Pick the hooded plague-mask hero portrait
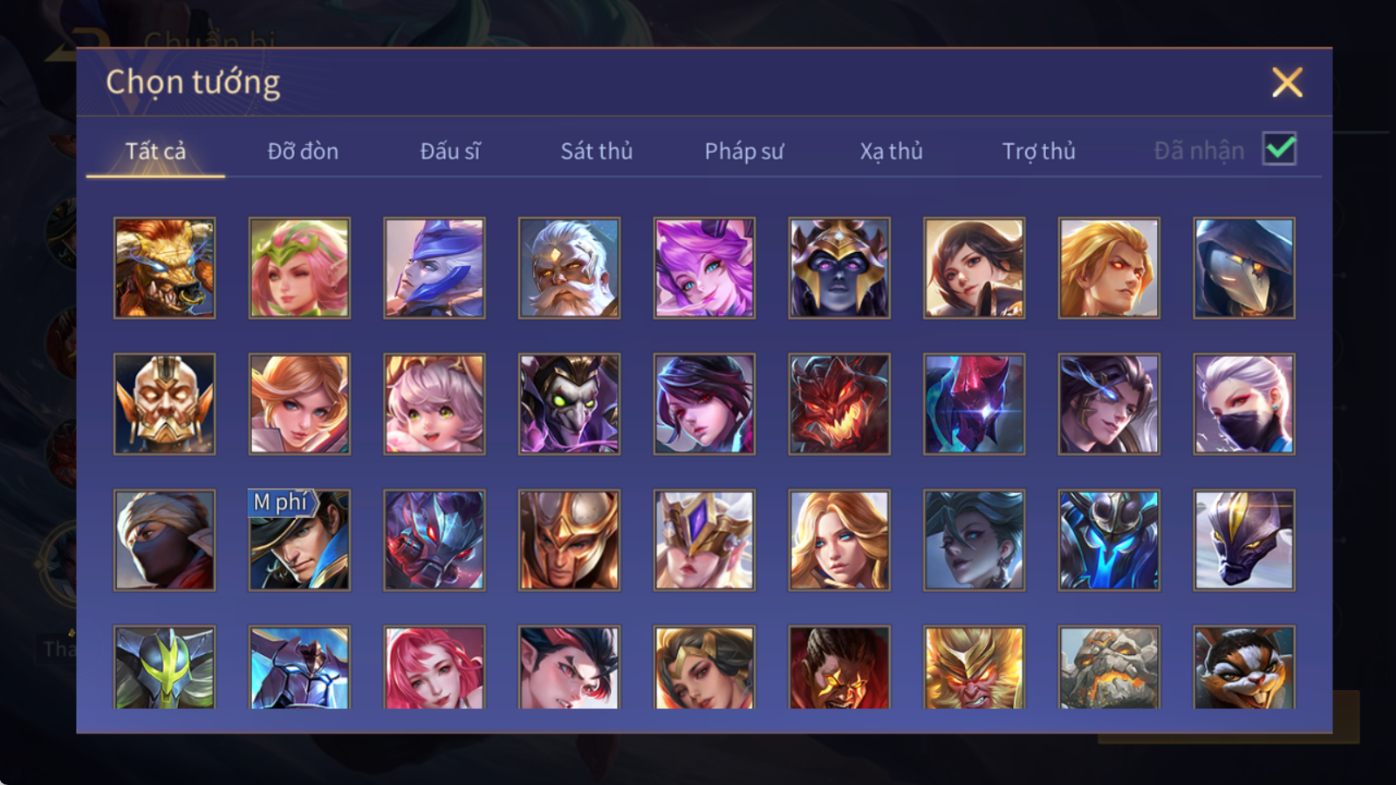The width and height of the screenshot is (1396, 785). [x=1244, y=268]
